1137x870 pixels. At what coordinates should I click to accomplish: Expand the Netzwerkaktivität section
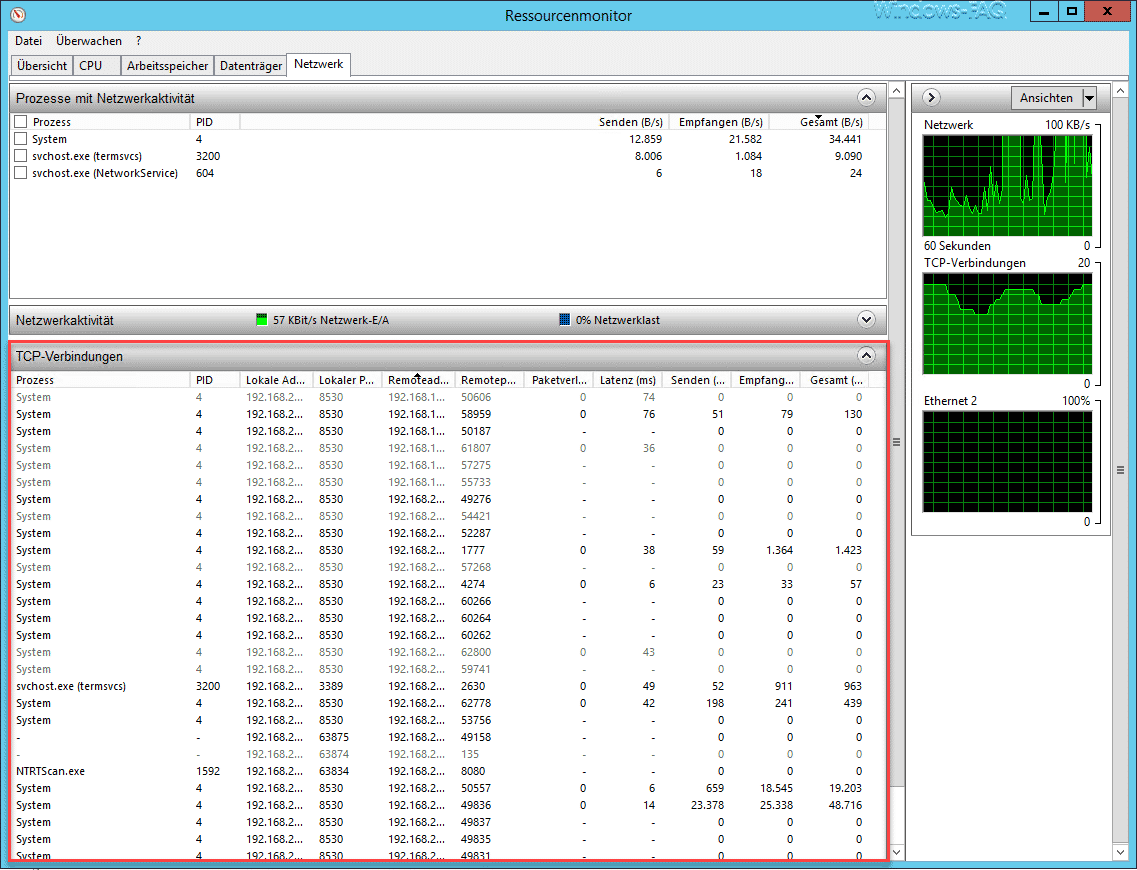pyautogui.click(x=866, y=320)
